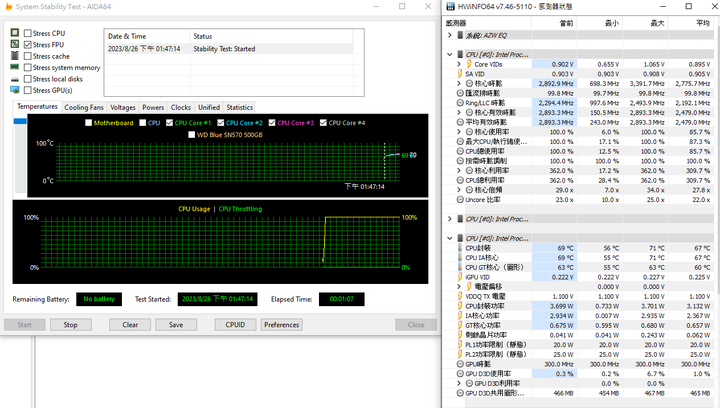Expand the AZW EQ system node in HWiNFO
The image size is (720, 408).
[x=450, y=35]
